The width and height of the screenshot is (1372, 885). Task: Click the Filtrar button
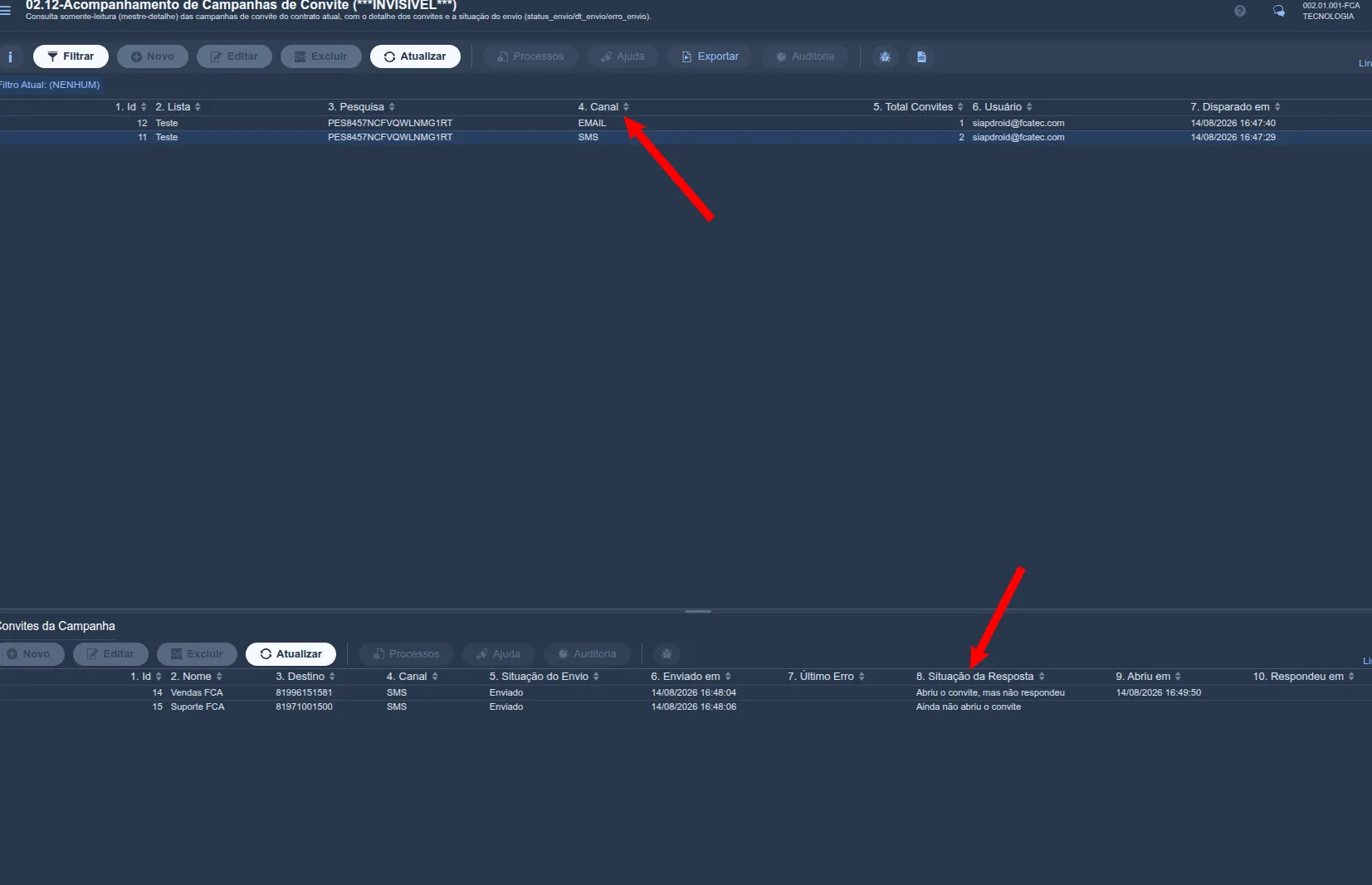click(71, 56)
